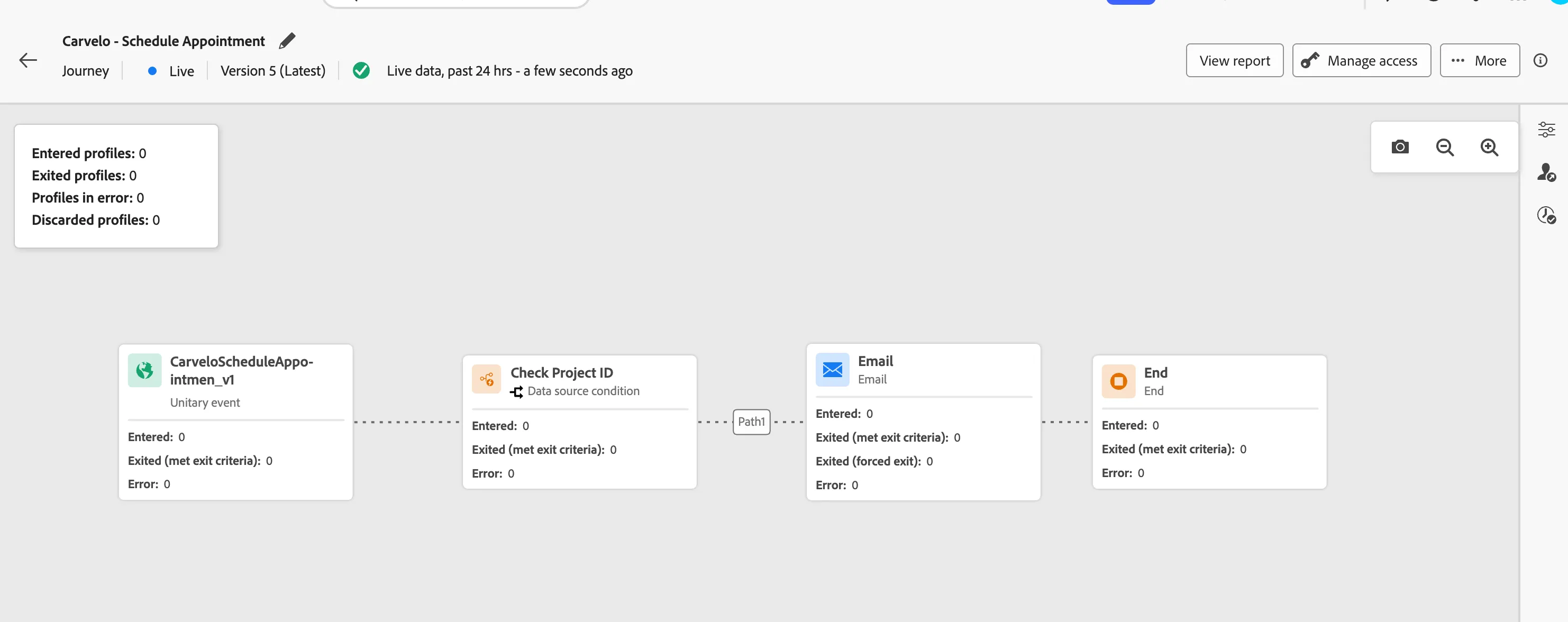Image resolution: width=1568 pixels, height=622 pixels.
Task: Click the green live data checkmark icon
Action: click(x=361, y=70)
